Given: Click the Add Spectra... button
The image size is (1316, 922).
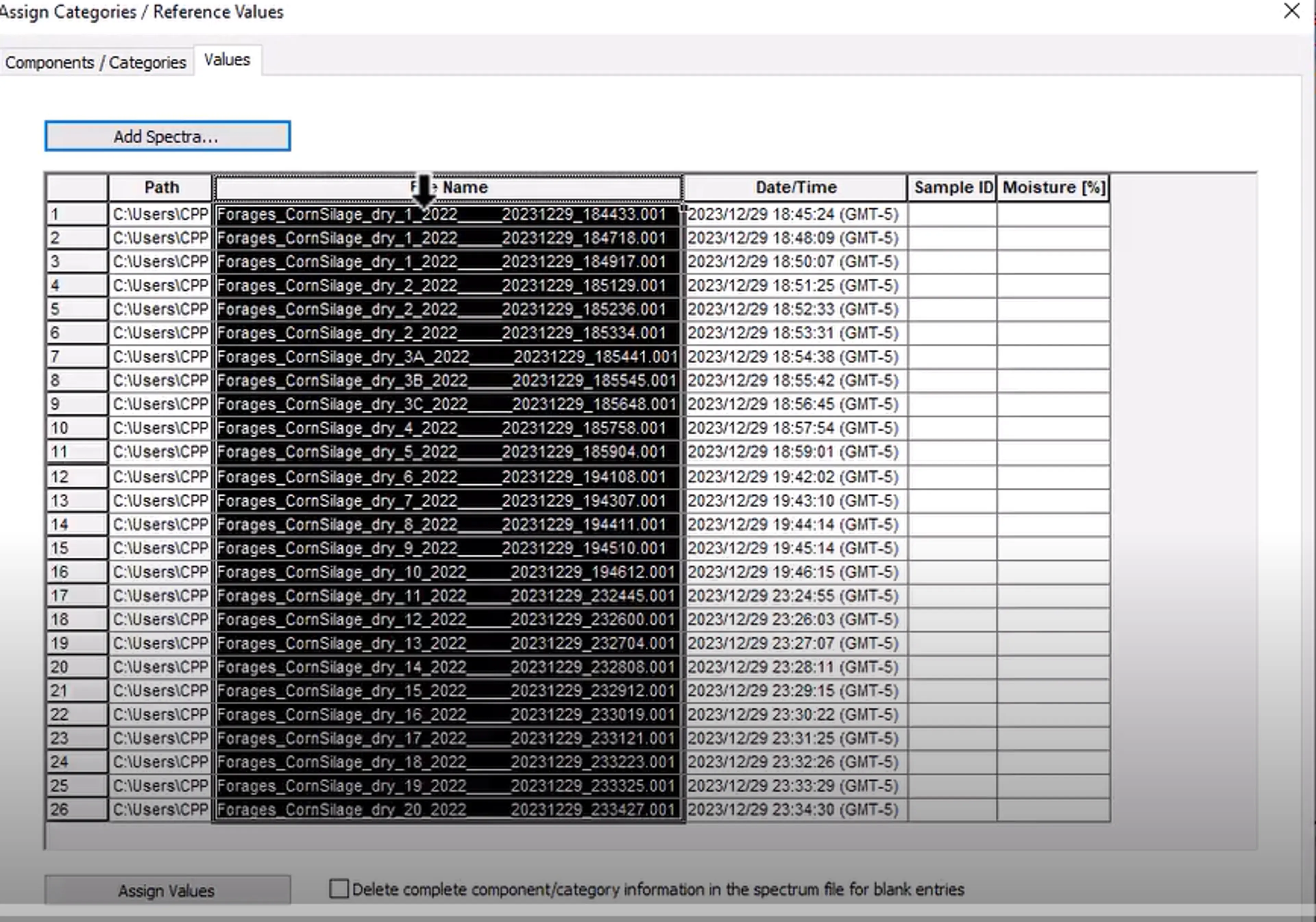Looking at the screenshot, I should pos(167,136).
